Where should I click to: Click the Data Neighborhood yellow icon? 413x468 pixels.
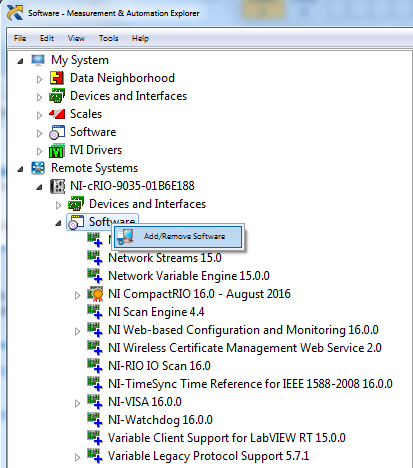click(57, 78)
